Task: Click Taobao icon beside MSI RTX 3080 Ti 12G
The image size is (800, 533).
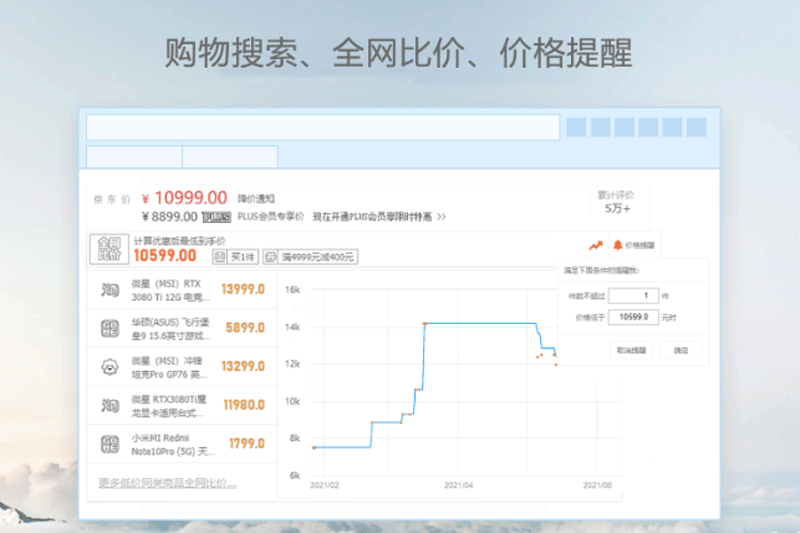Action: click(x=110, y=291)
